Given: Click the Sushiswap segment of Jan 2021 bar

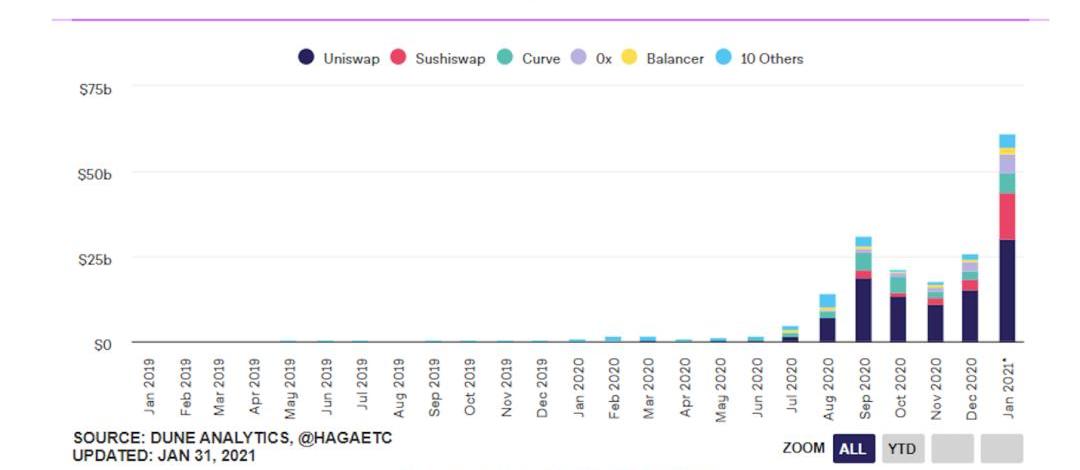Looking at the screenshot, I should [x=1007, y=216].
